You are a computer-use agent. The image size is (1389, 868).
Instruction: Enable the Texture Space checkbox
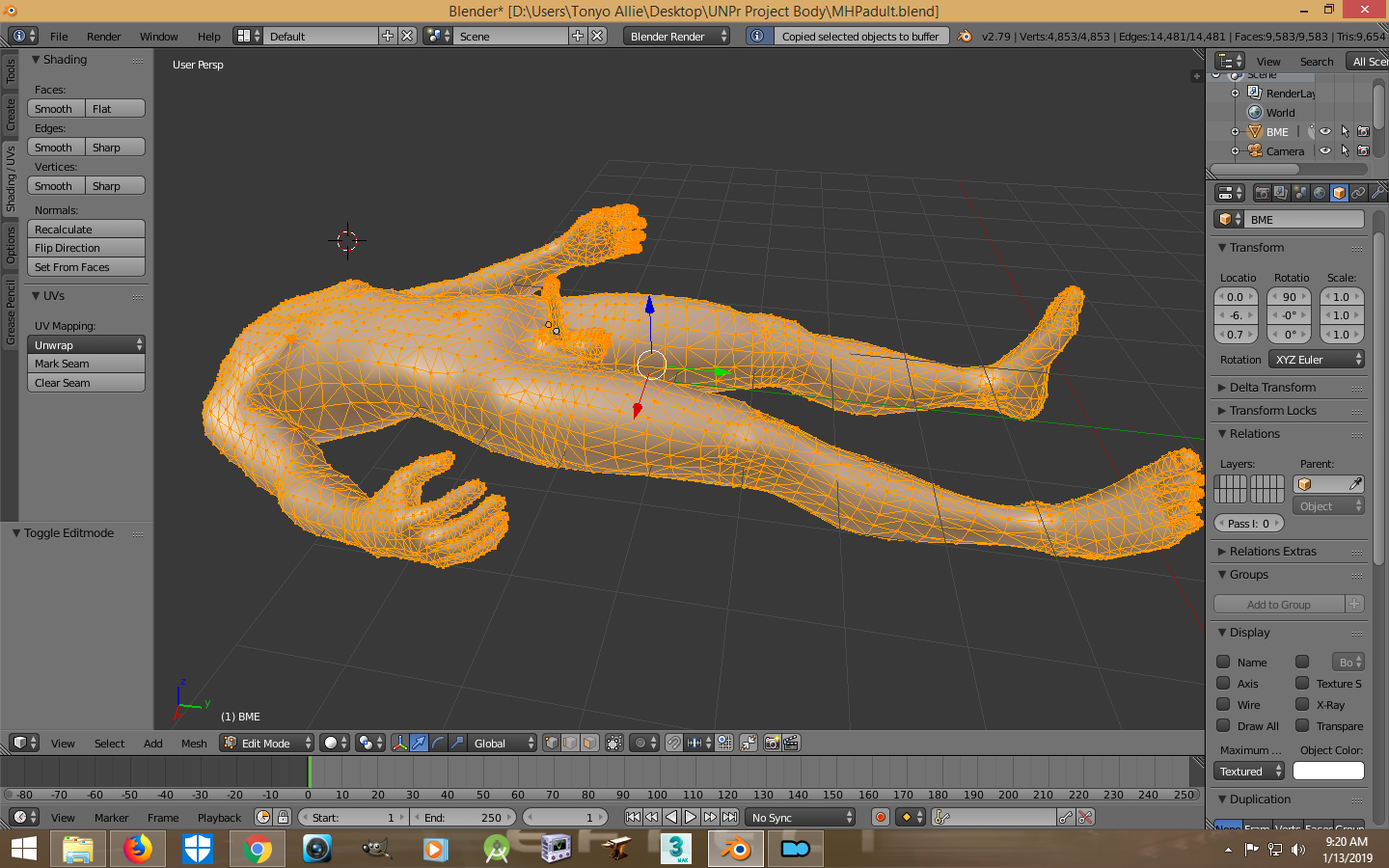(1302, 683)
